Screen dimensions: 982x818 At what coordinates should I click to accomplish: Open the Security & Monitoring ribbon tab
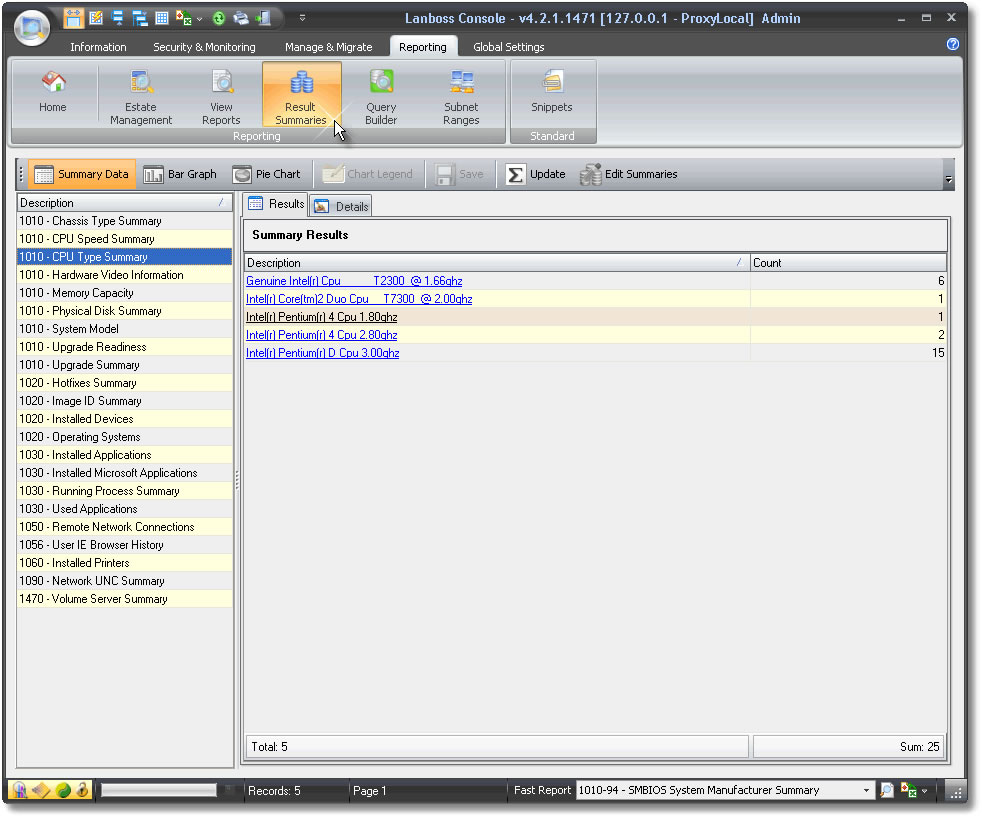click(x=204, y=47)
